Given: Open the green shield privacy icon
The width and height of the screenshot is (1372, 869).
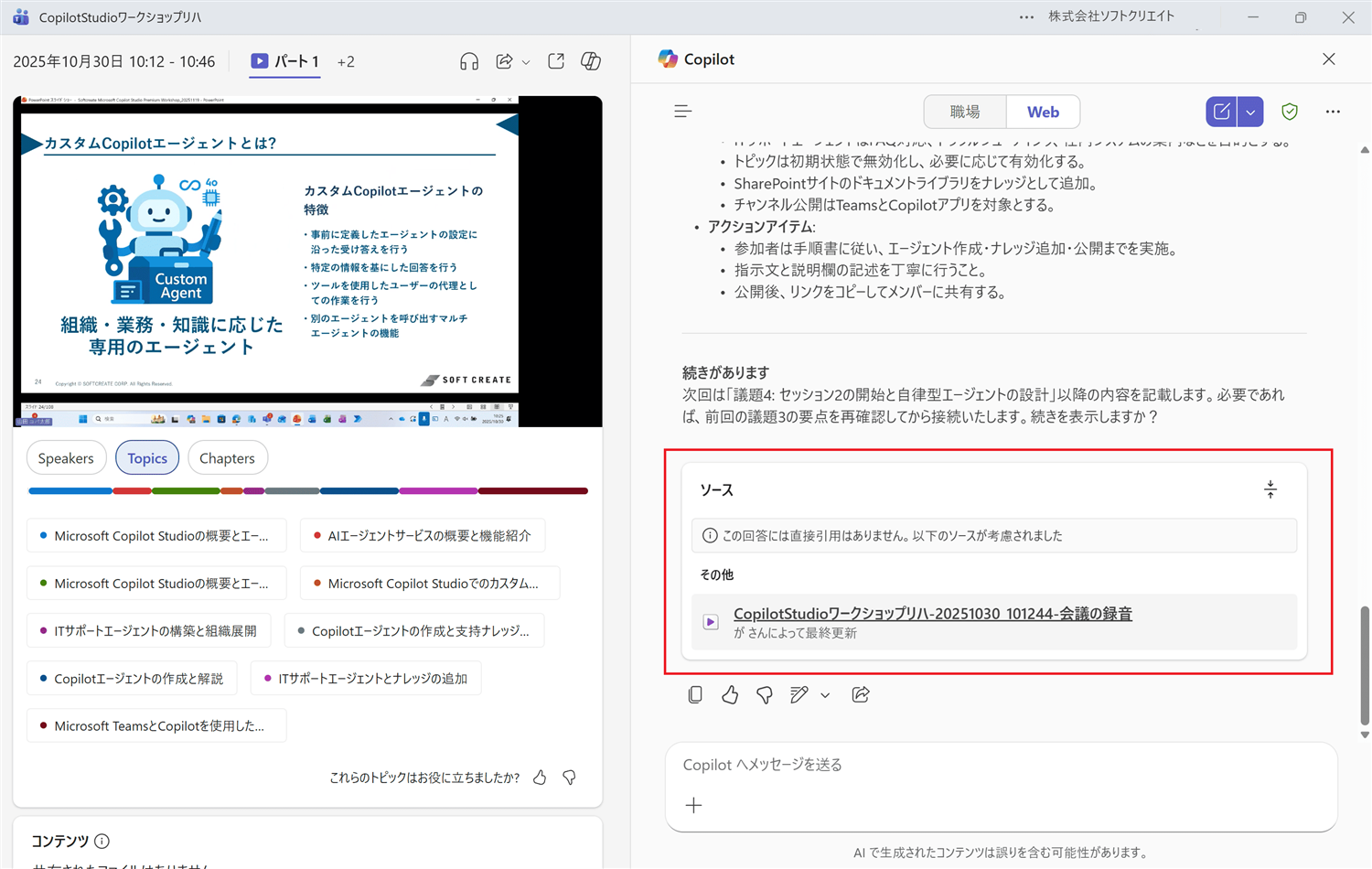Looking at the screenshot, I should pyautogui.click(x=1290, y=111).
